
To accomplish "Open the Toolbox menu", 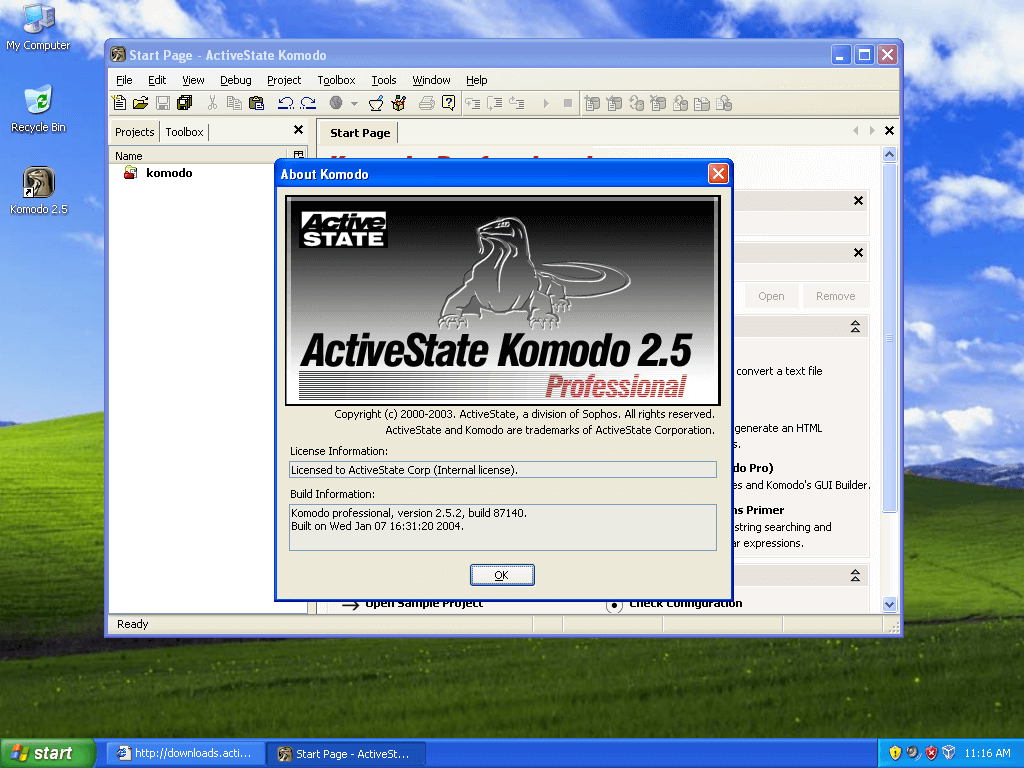I will [336, 80].
